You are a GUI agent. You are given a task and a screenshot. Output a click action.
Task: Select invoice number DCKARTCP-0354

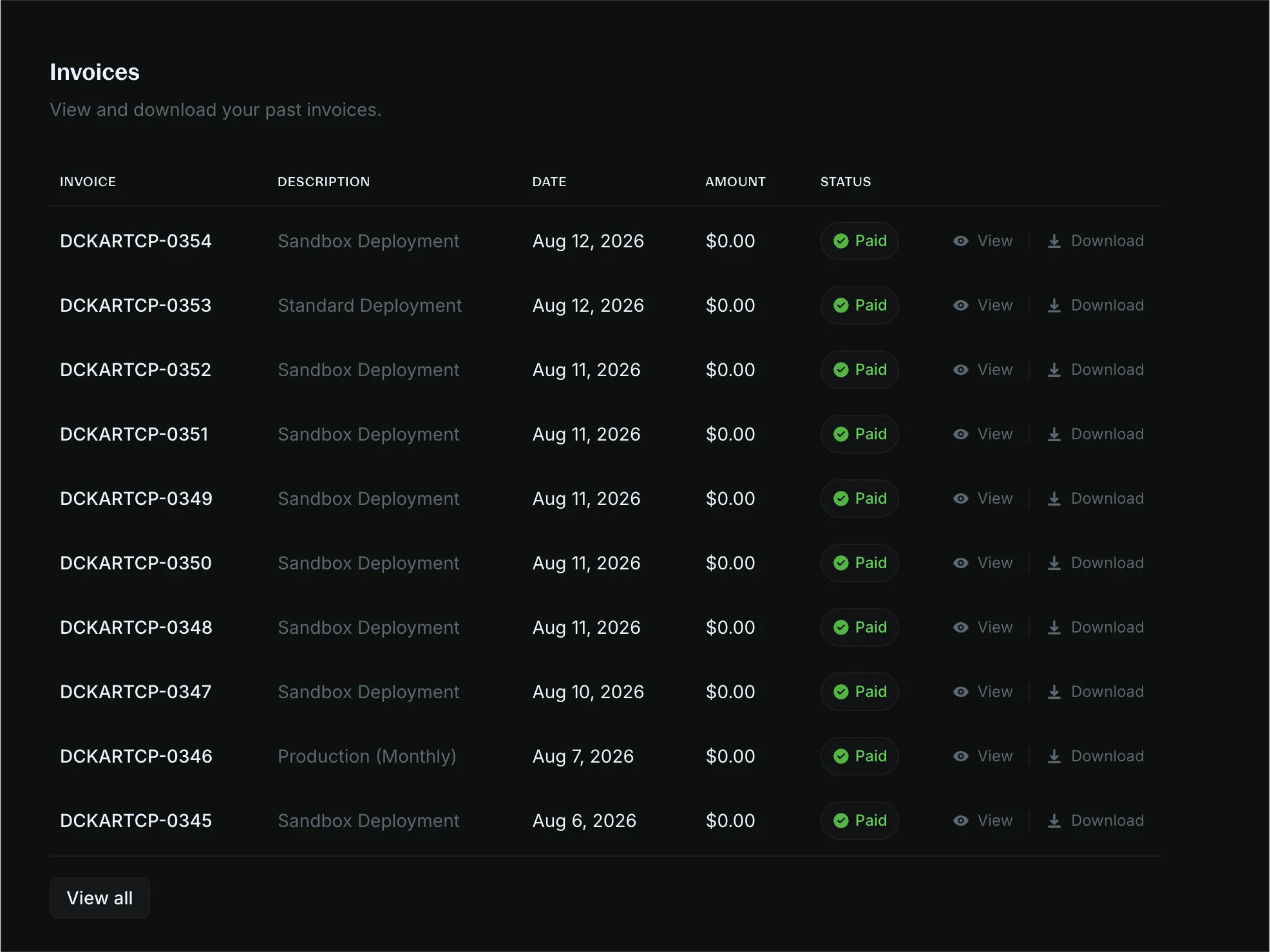point(136,241)
